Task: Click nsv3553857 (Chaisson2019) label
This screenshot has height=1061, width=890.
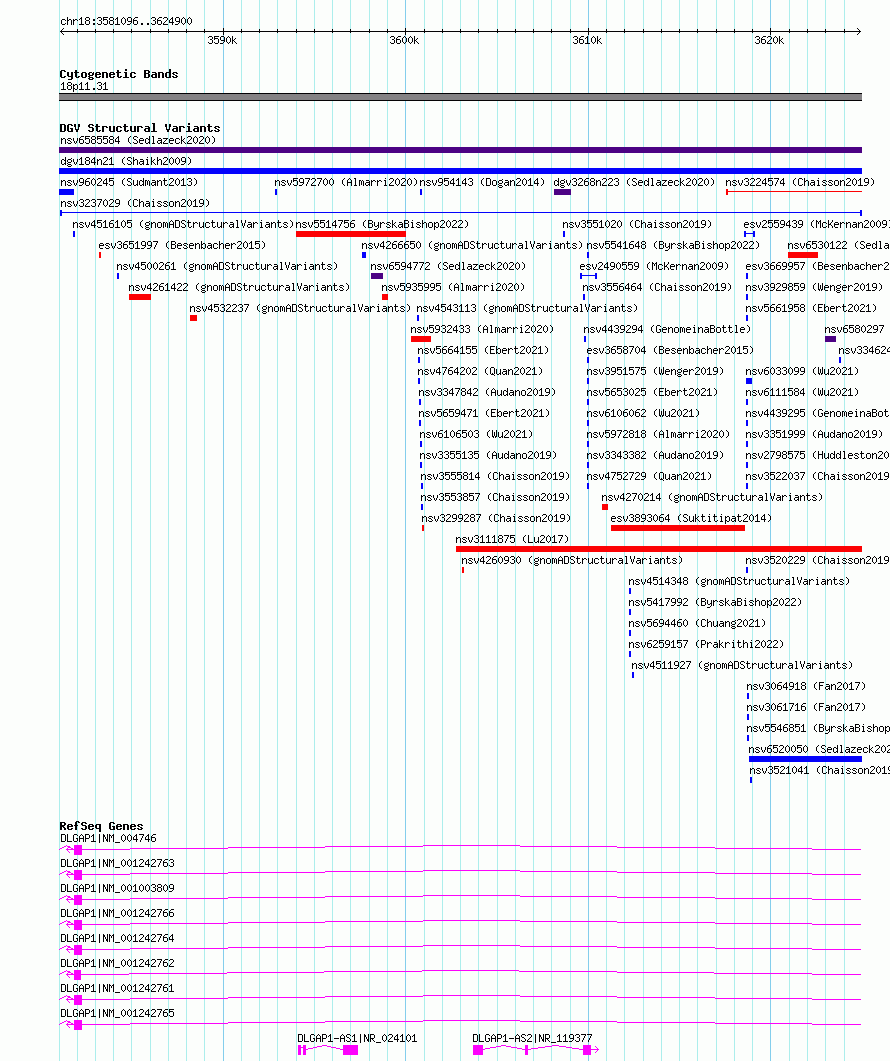Action: tap(495, 497)
